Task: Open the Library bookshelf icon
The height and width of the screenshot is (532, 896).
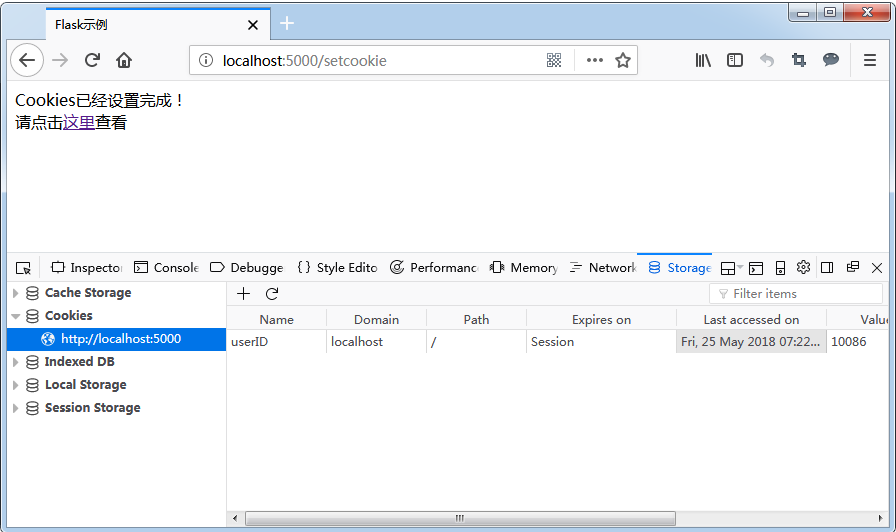Action: pyautogui.click(x=703, y=60)
